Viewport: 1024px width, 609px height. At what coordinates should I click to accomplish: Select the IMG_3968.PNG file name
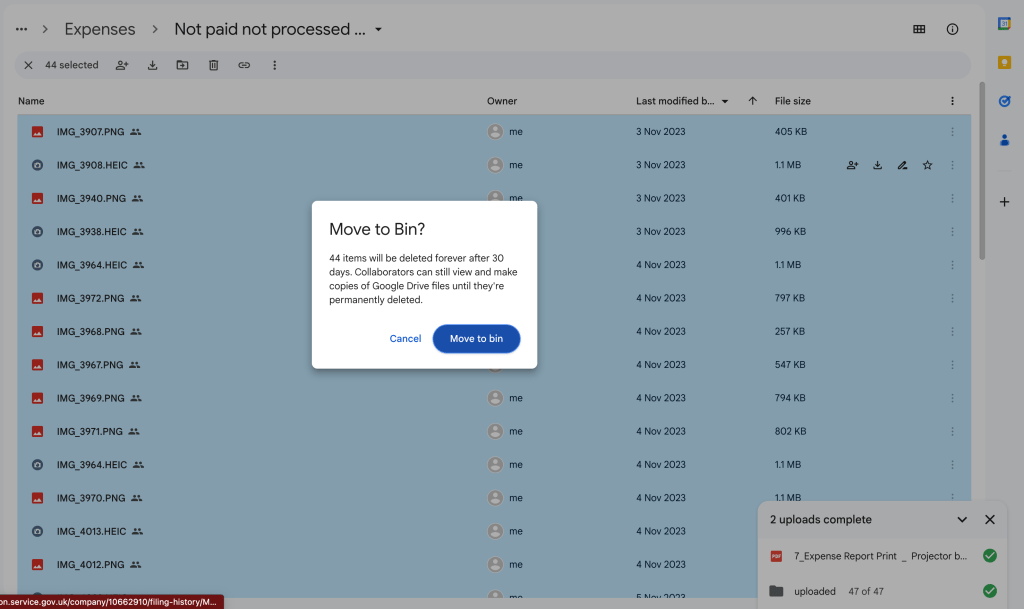pyautogui.click(x=90, y=332)
